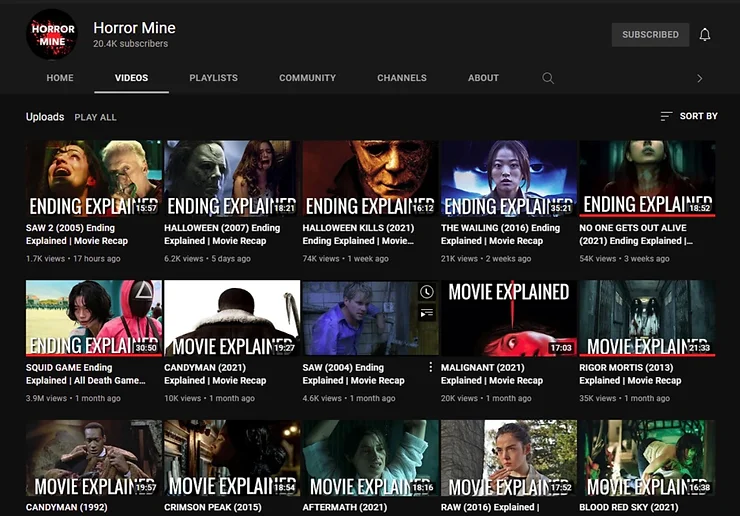Click '3.9M views • 1 month ago' text
This screenshot has height=516, width=740.
point(73,398)
